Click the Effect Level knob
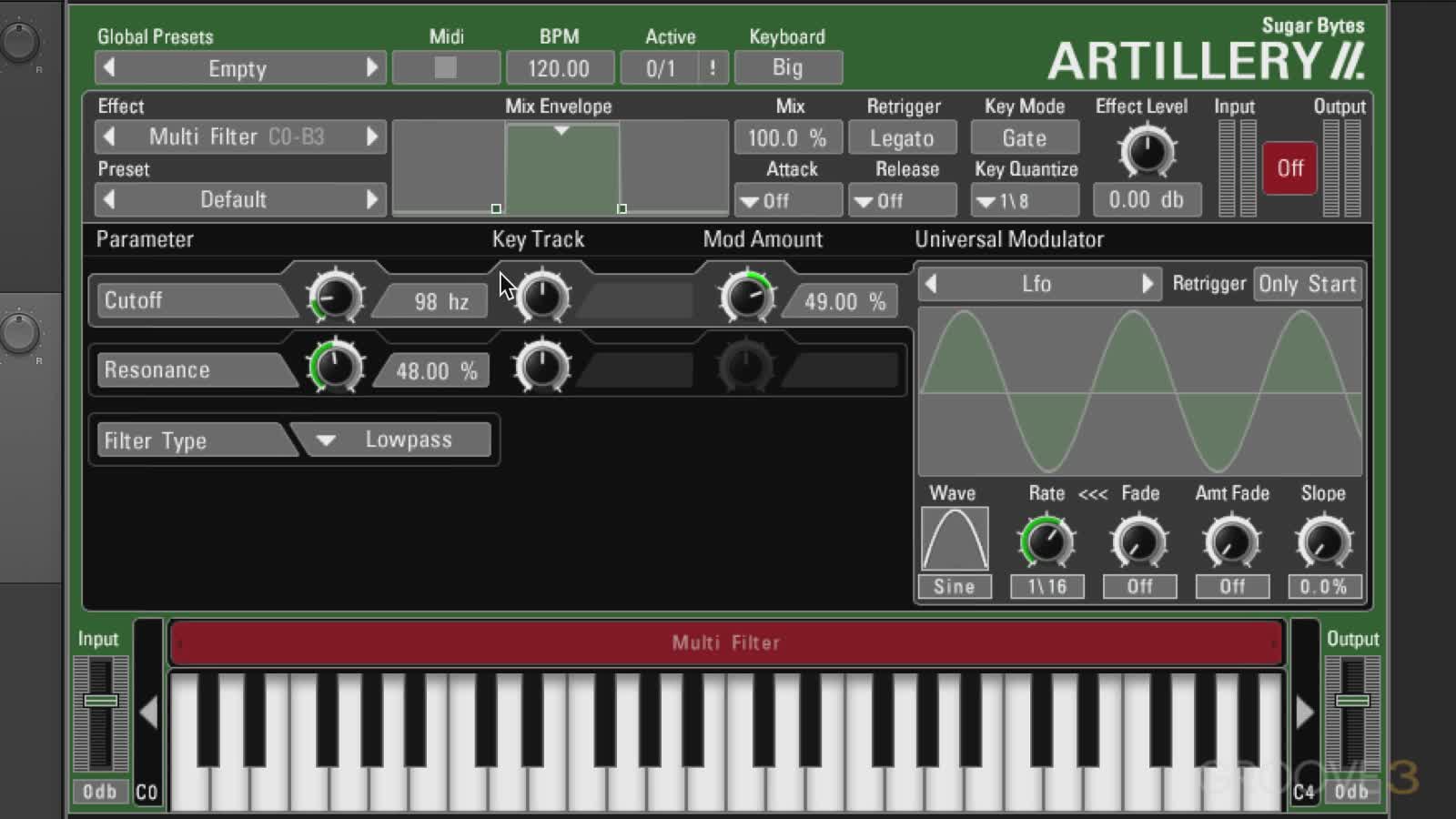The width and height of the screenshot is (1456, 819). [x=1147, y=151]
